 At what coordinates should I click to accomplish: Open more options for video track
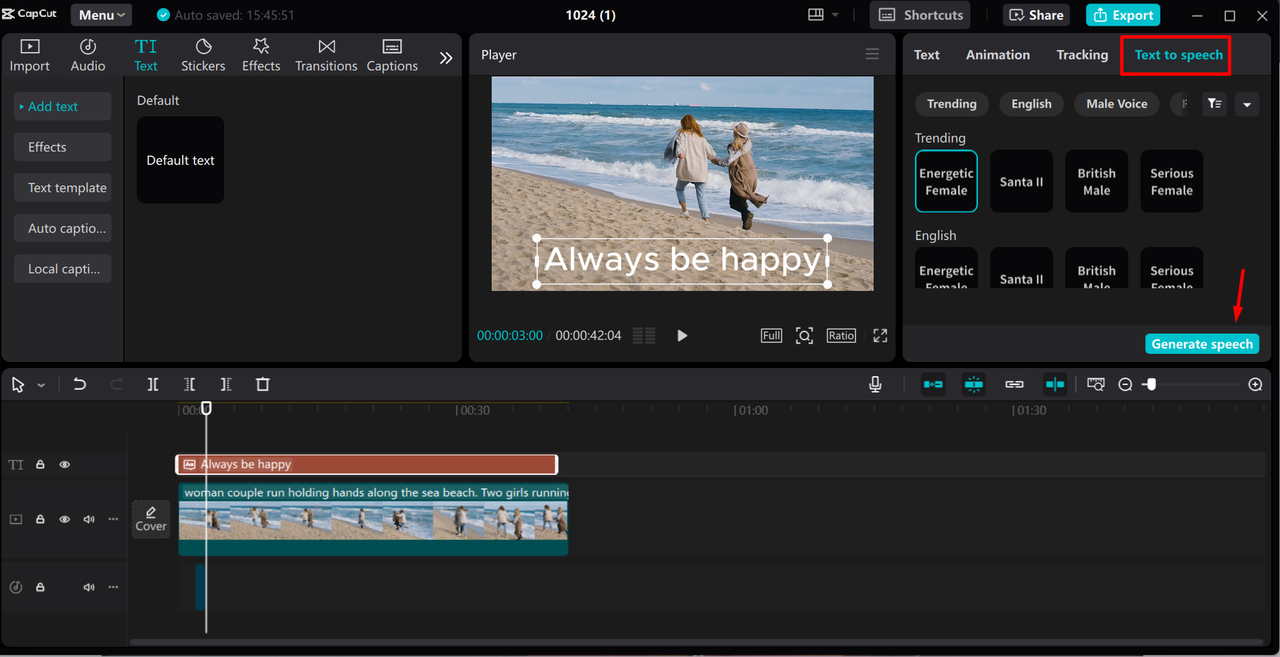click(x=113, y=520)
